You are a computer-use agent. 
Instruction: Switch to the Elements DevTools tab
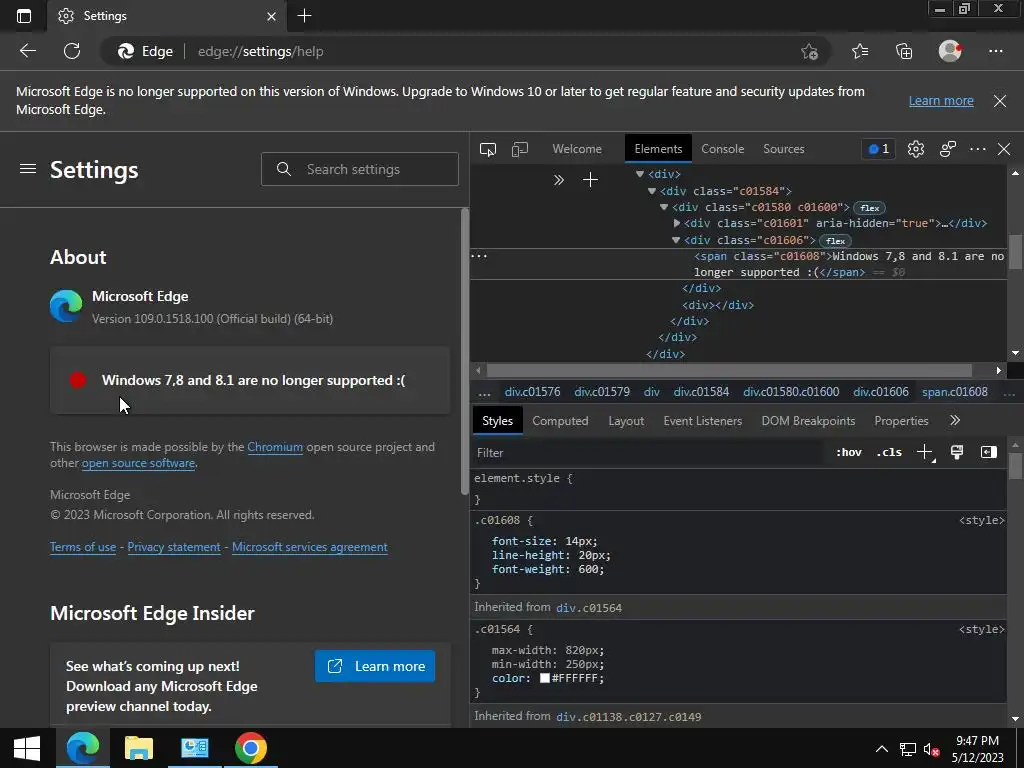(658, 149)
